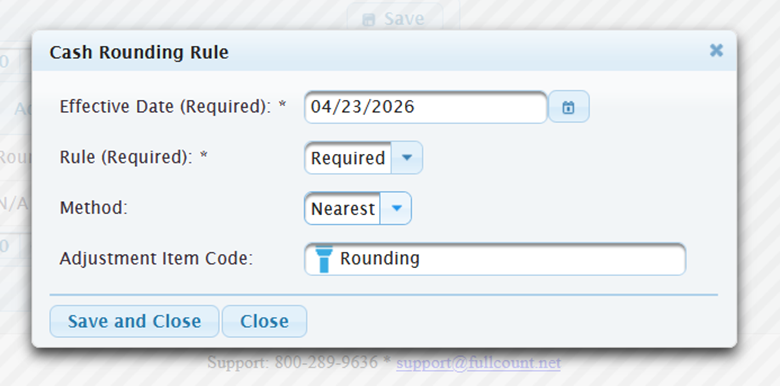Click the Effective Date (Required) label
This screenshot has width=780, height=386.
pos(173,106)
